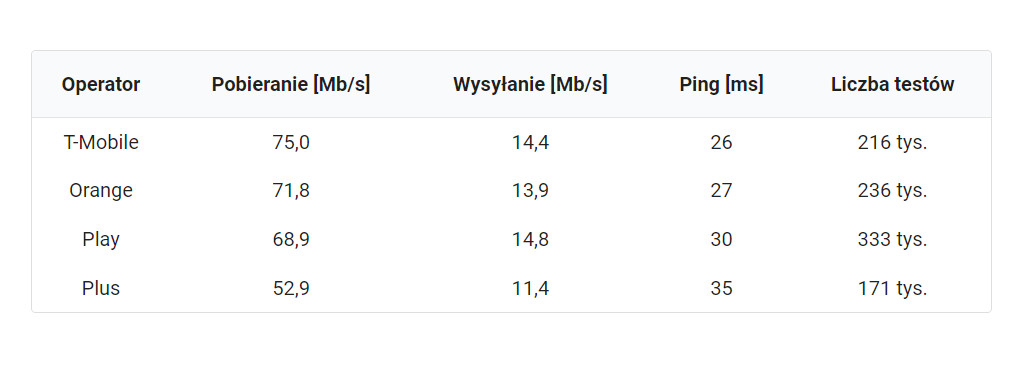Click the 216 tys. test count cell
The image size is (1024, 371).
pyautogui.click(x=893, y=142)
